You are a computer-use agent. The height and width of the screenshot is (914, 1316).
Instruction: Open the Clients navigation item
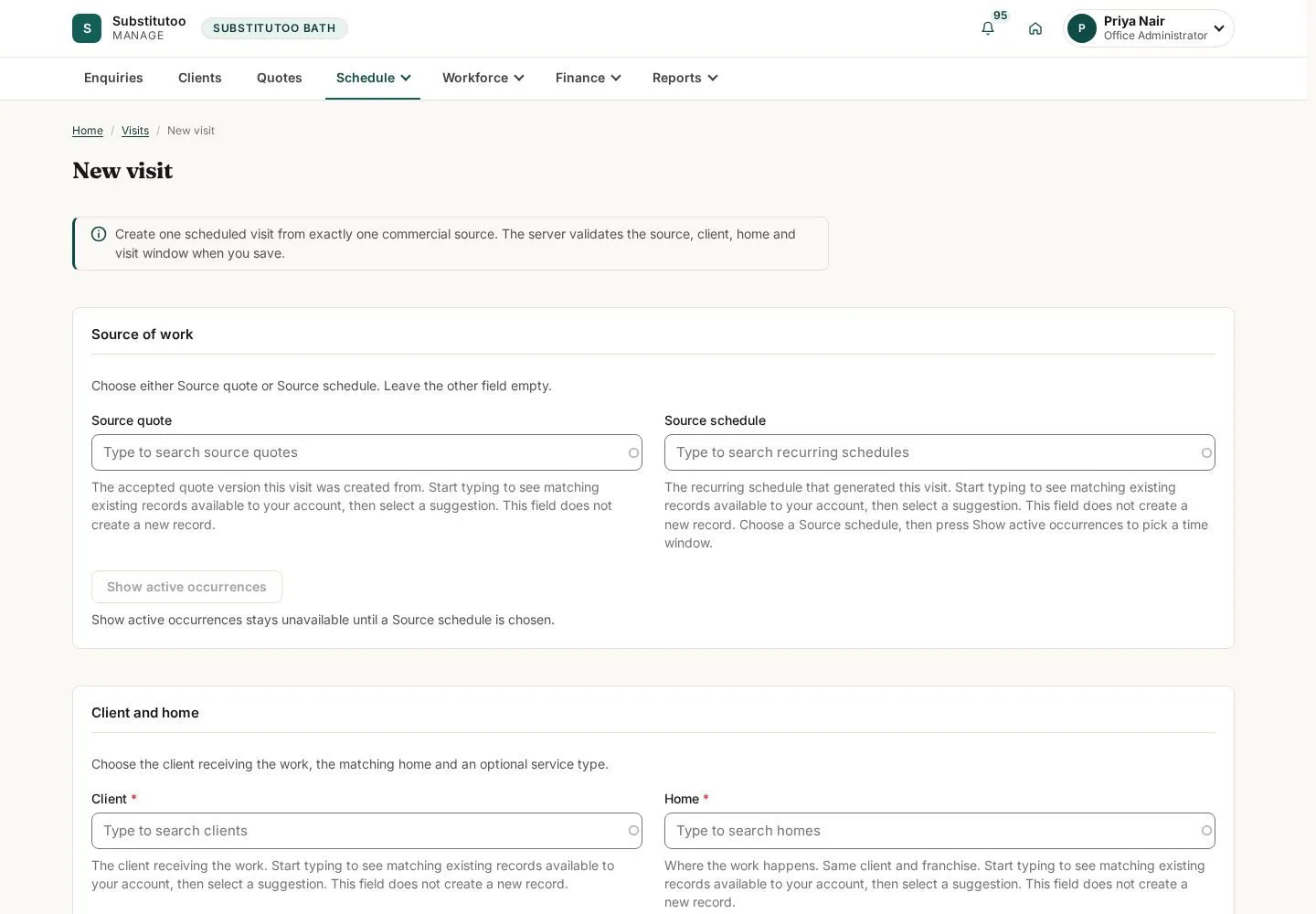[x=200, y=78]
